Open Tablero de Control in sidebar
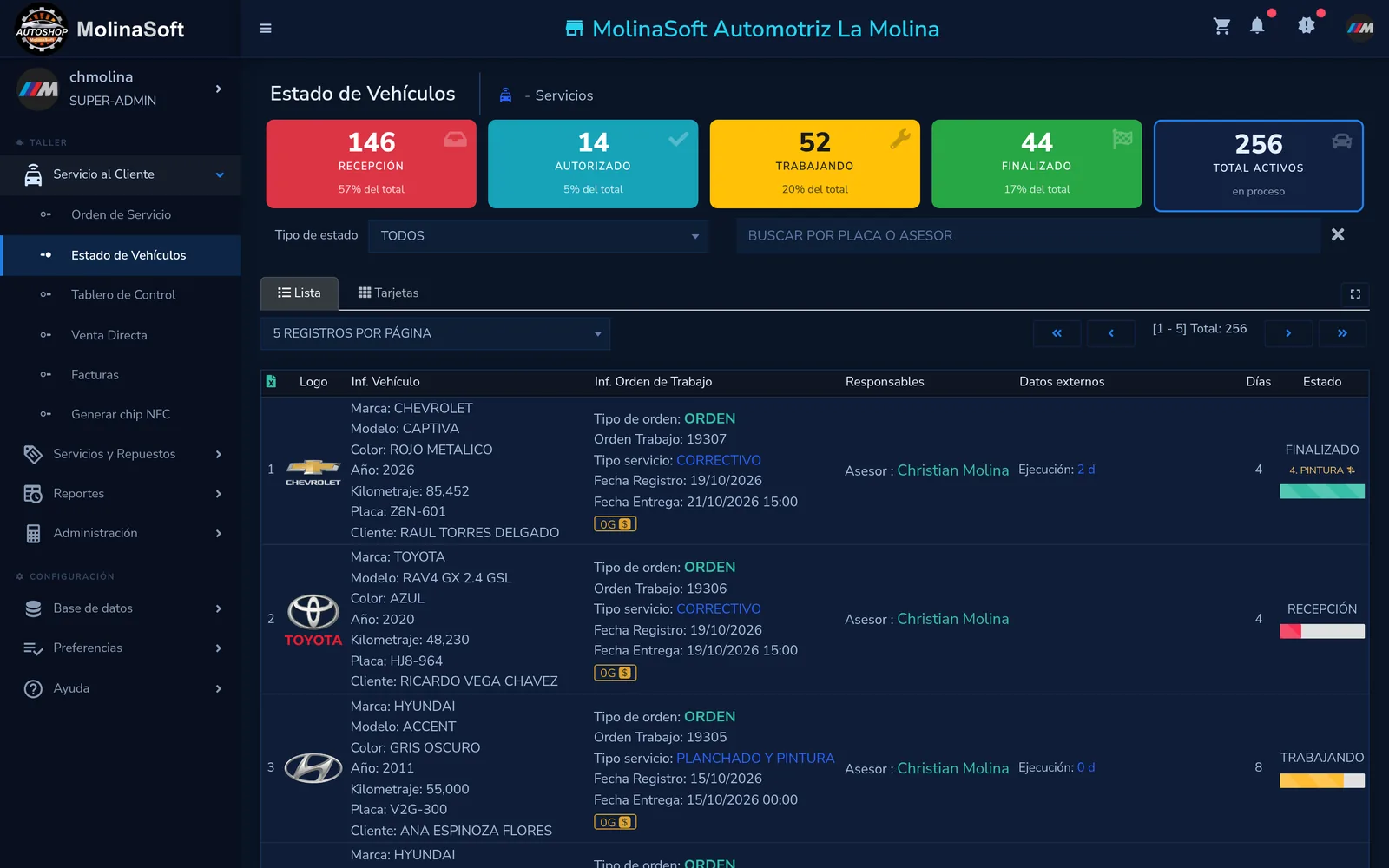The width and height of the screenshot is (1389, 868). click(x=121, y=295)
